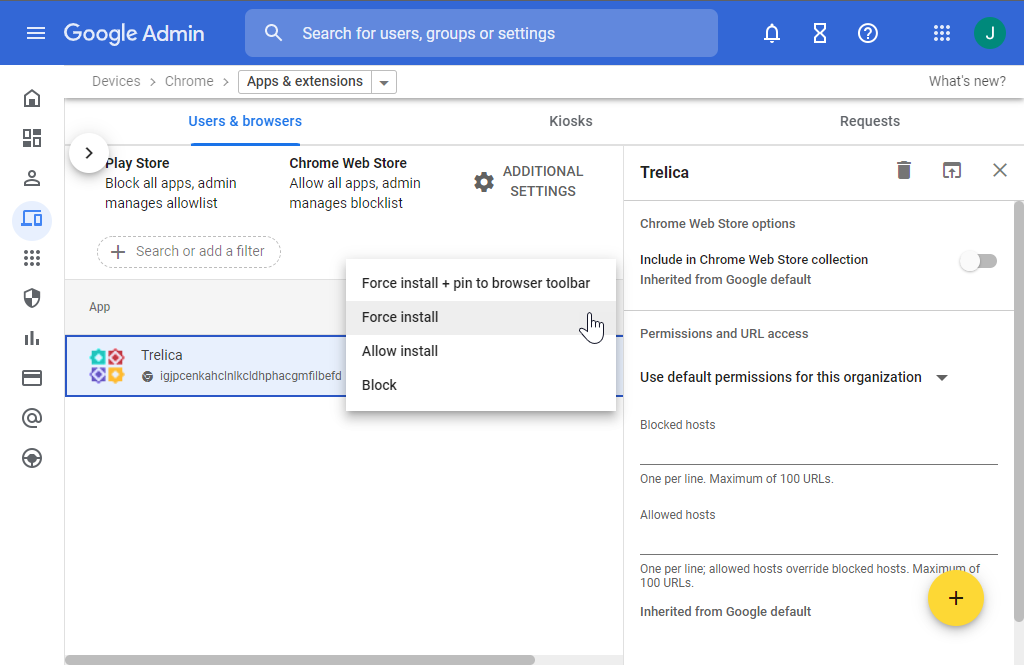Open Billing card icon in sidebar
Viewport: 1024px width, 665px height.
32,378
